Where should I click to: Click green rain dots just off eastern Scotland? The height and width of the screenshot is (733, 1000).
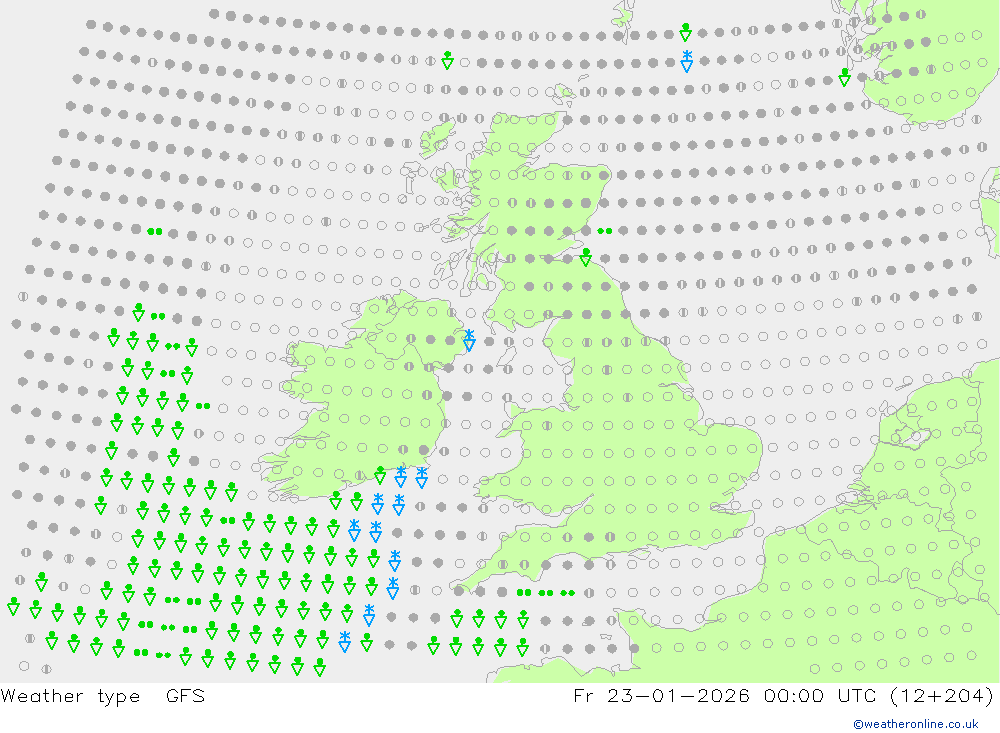coord(605,231)
